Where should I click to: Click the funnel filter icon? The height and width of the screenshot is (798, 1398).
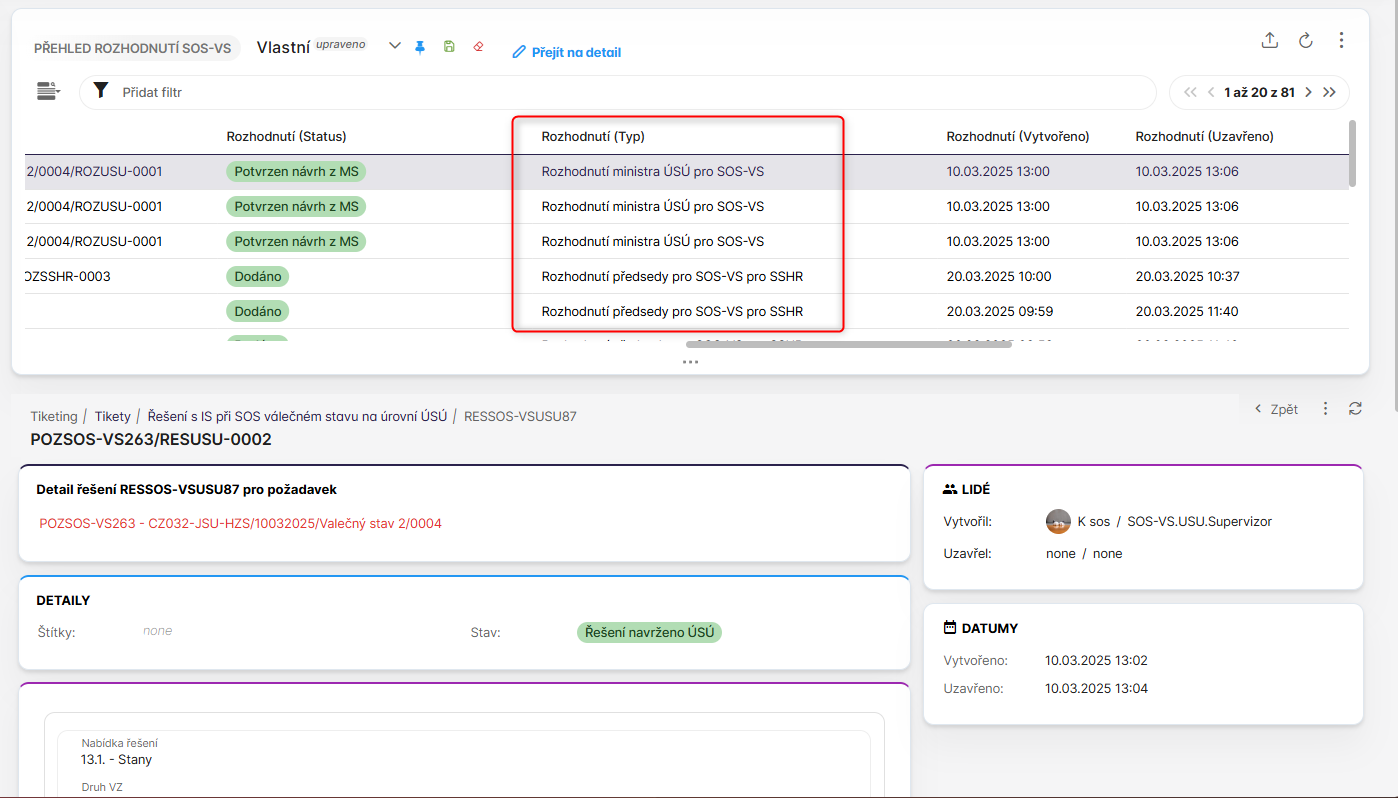click(x=100, y=91)
